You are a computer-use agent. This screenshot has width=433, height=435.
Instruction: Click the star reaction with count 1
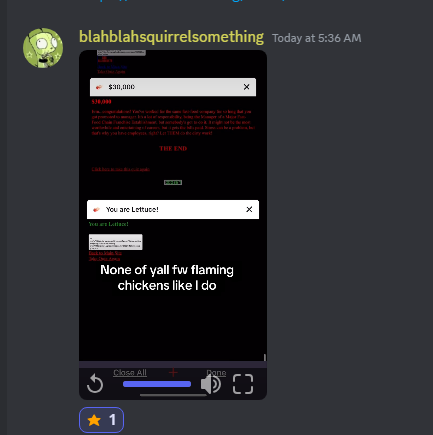(101, 420)
